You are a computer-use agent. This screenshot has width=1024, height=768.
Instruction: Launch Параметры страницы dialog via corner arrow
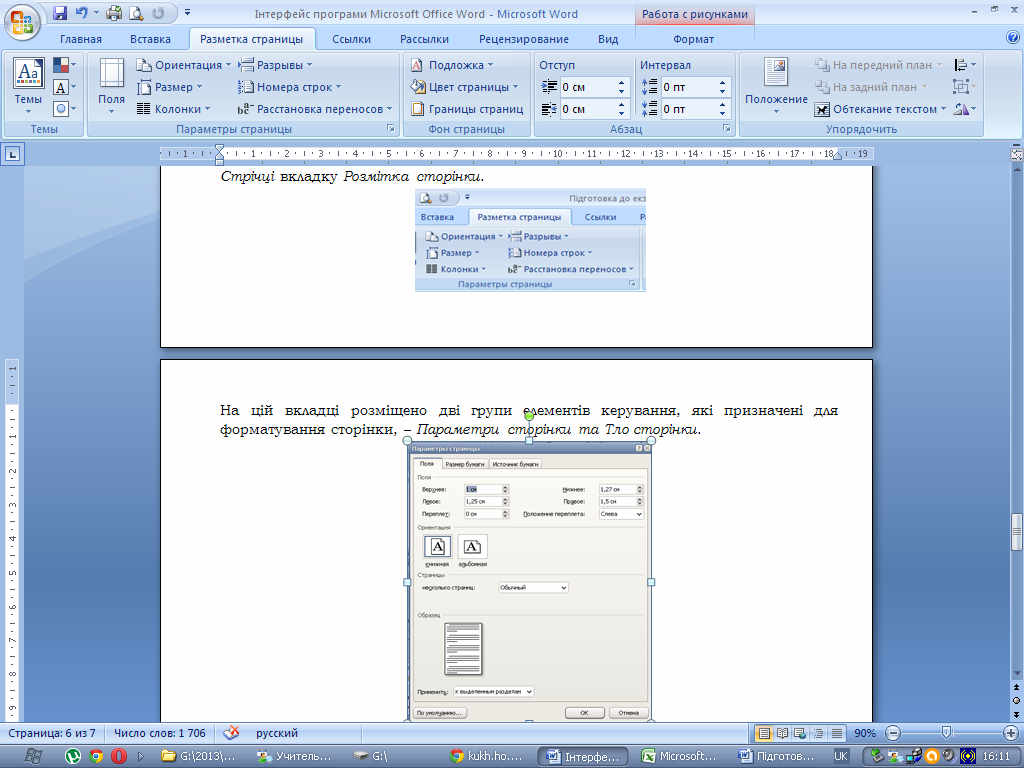click(391, 129)
